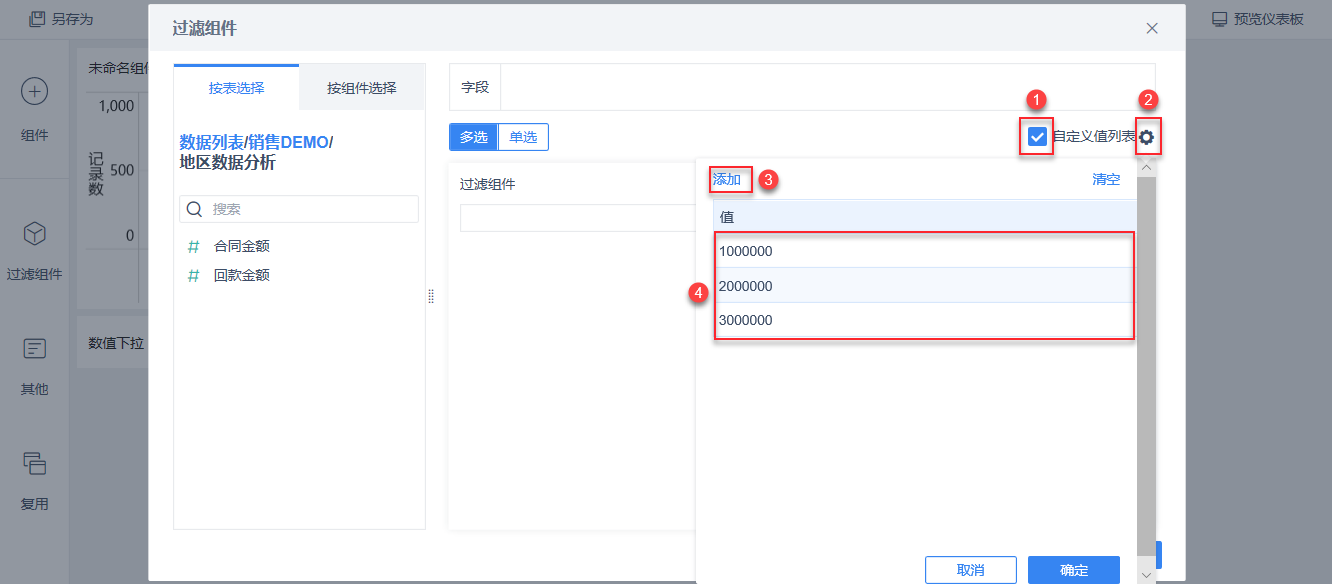Switch to 单选 mode

pos(523,137)
